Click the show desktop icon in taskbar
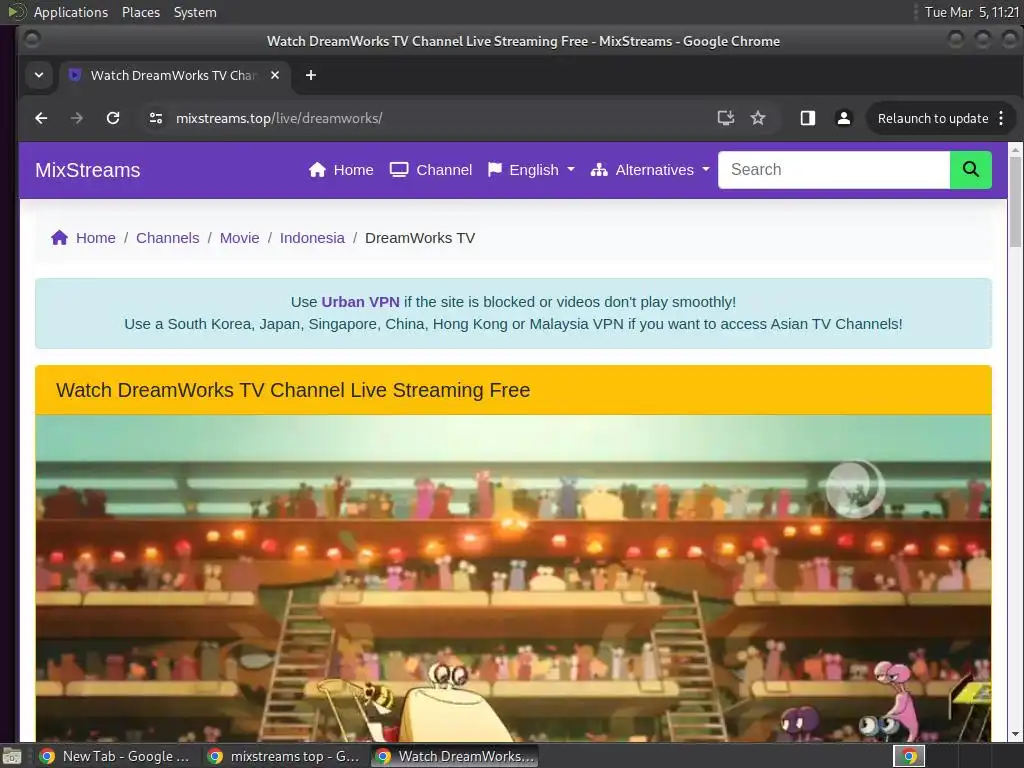 [12, 756]
